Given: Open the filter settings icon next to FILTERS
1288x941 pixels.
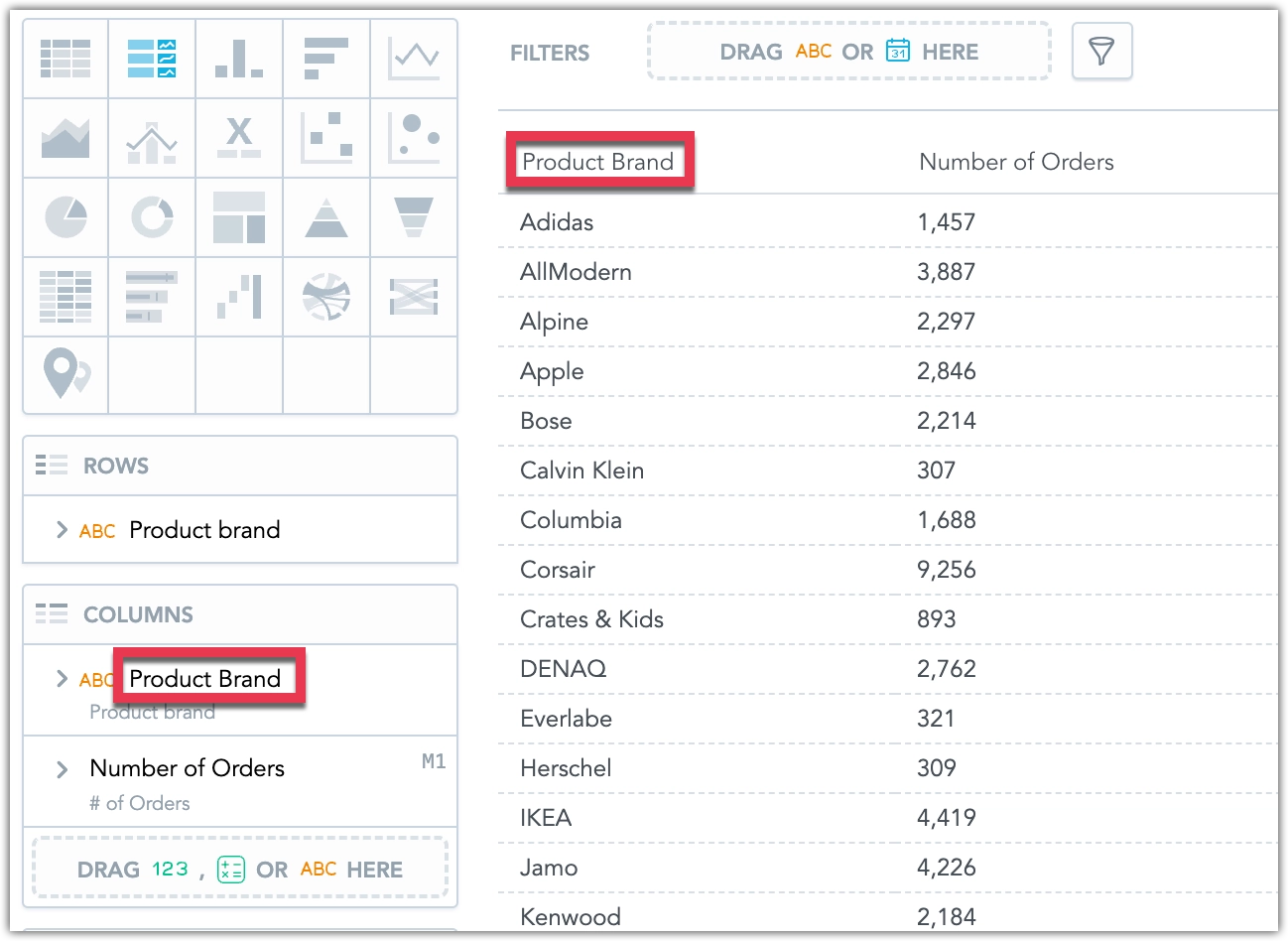Looking at the screenshot, I should (x=1101, y=52).
